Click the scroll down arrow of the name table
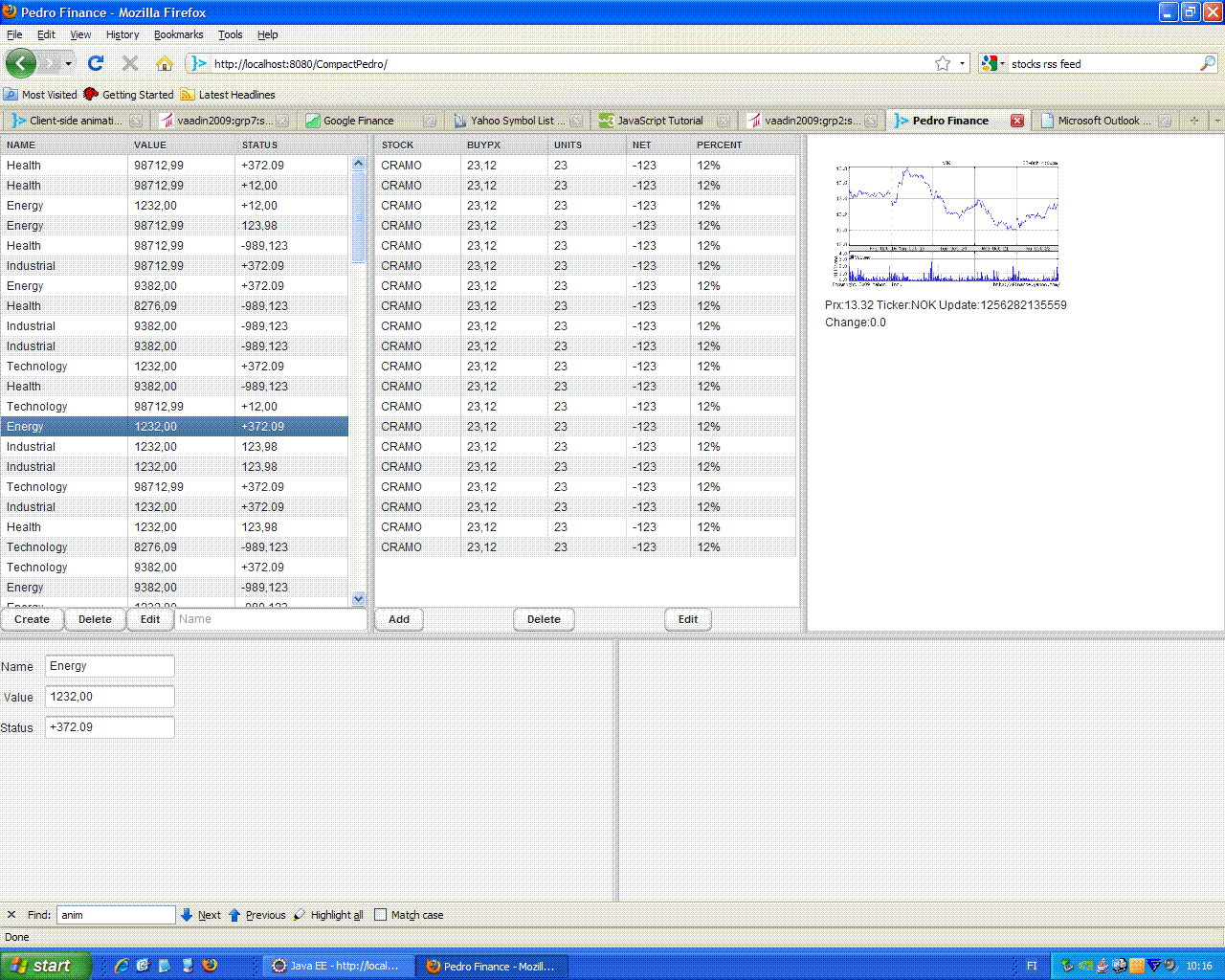 [x=359, y=599]
